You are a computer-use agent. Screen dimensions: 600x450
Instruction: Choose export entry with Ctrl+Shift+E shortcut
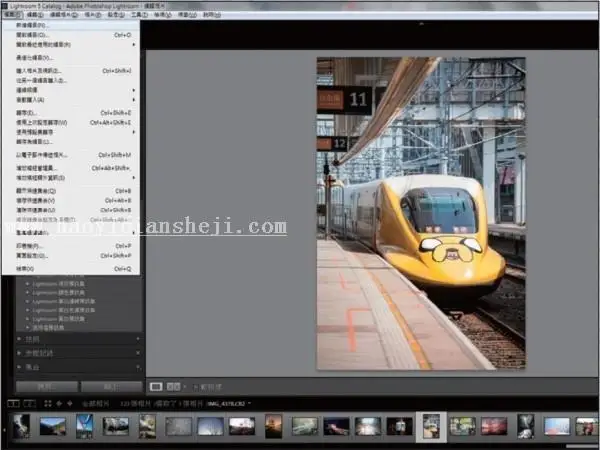[71, 113]
